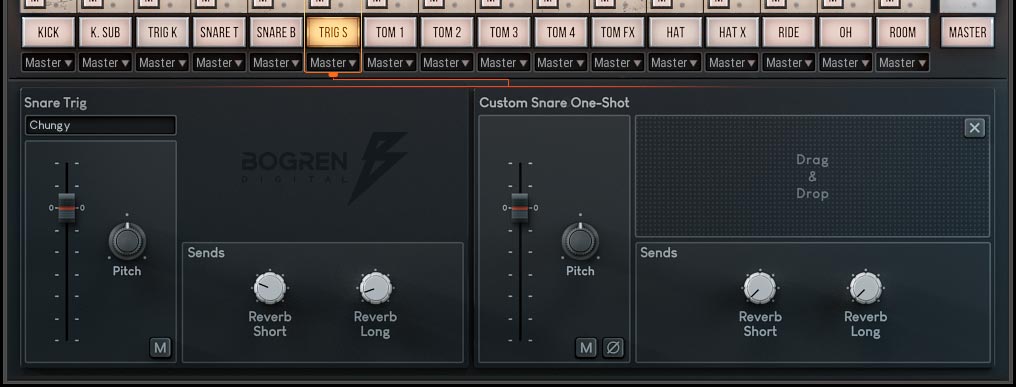Select the TRIG S channel button

pos(334,32)
